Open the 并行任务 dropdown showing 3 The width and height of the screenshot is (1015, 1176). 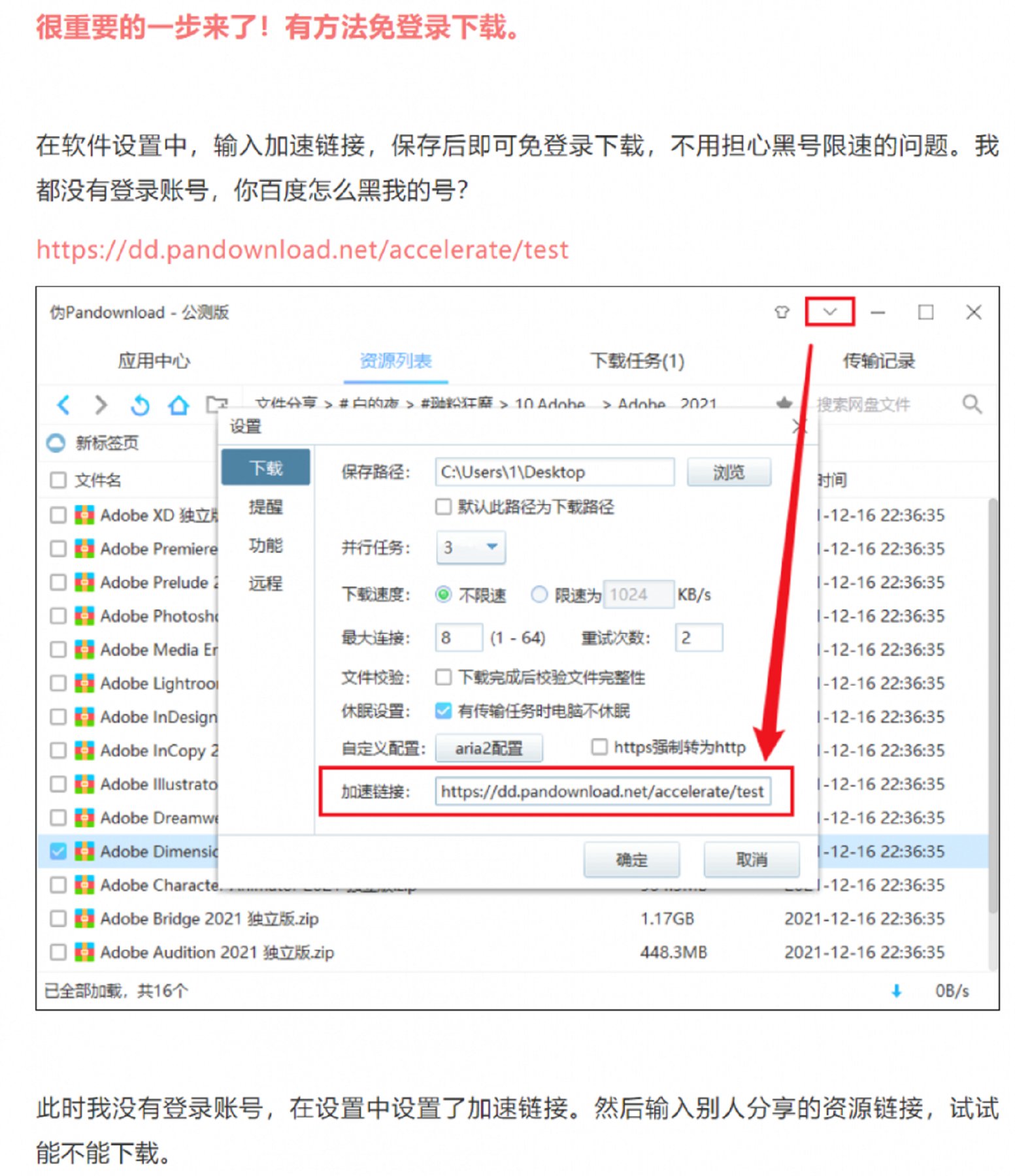pyautogui.click(x=471, y=547)
